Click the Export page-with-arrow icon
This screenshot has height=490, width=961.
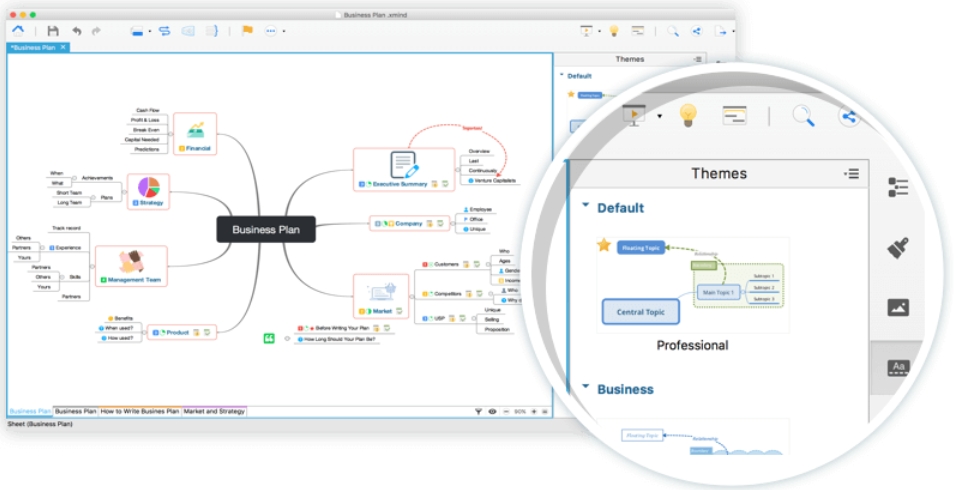(x=721, y=31)
